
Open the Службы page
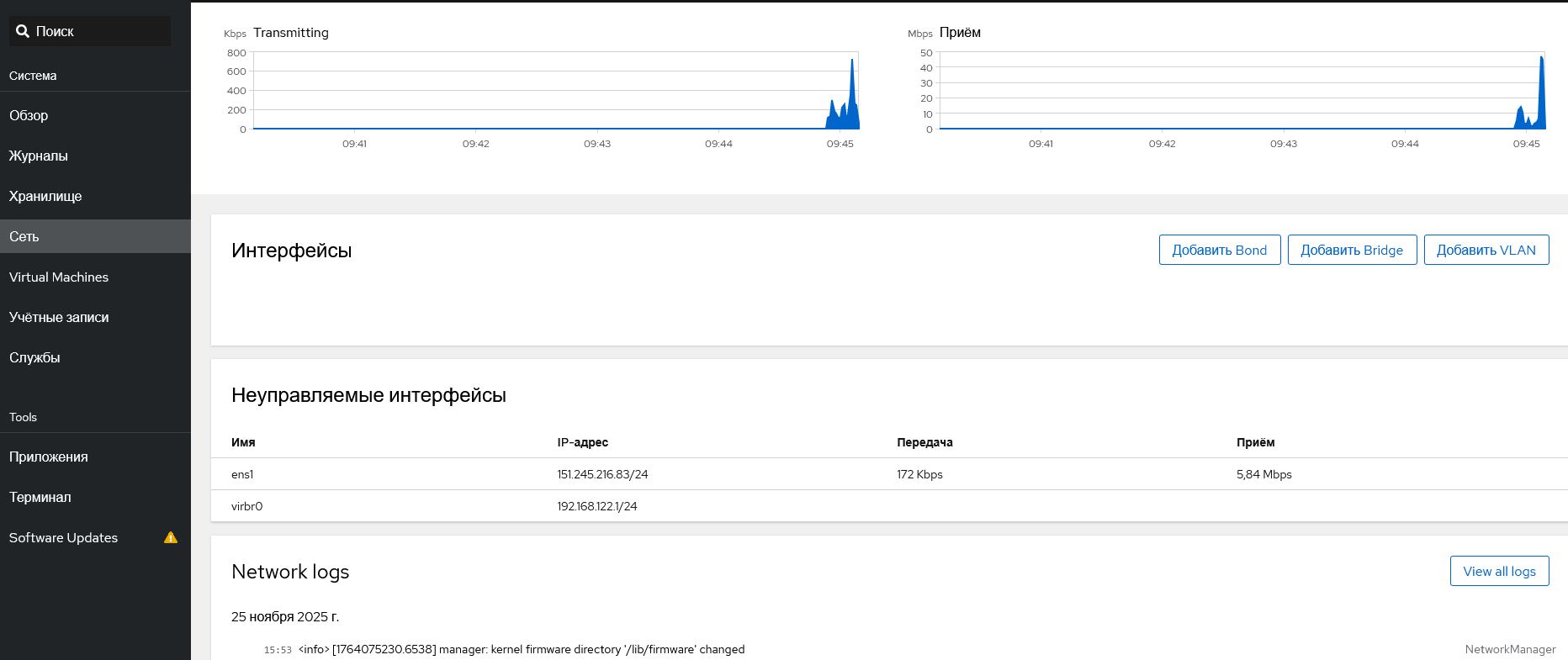(x=34, y=357)
